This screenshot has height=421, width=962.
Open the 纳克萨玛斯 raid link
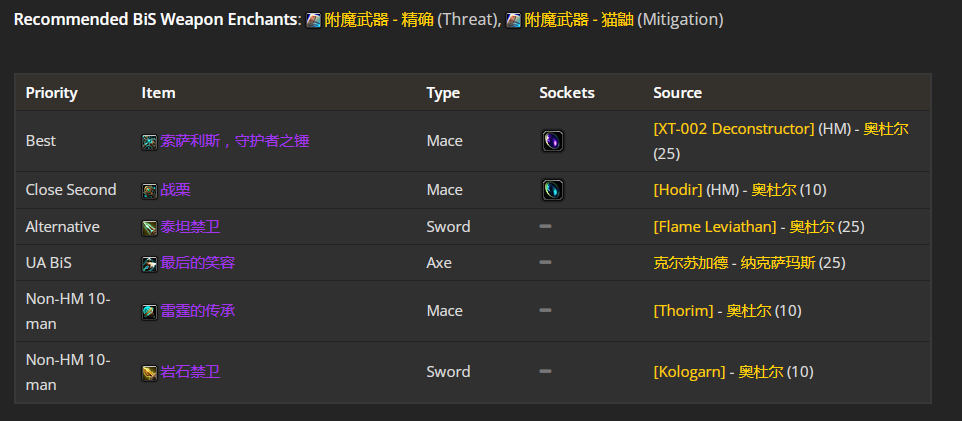(x=778, y=263)
